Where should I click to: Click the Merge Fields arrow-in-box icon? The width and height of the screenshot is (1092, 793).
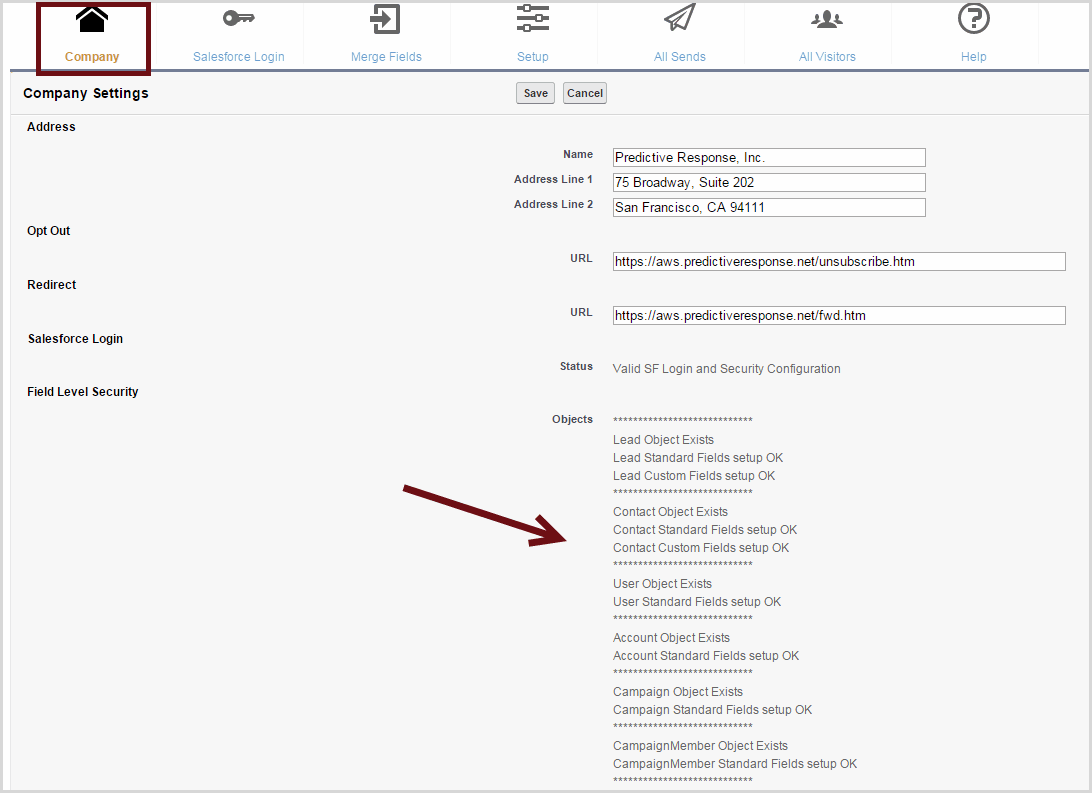(x=385, y=19)
